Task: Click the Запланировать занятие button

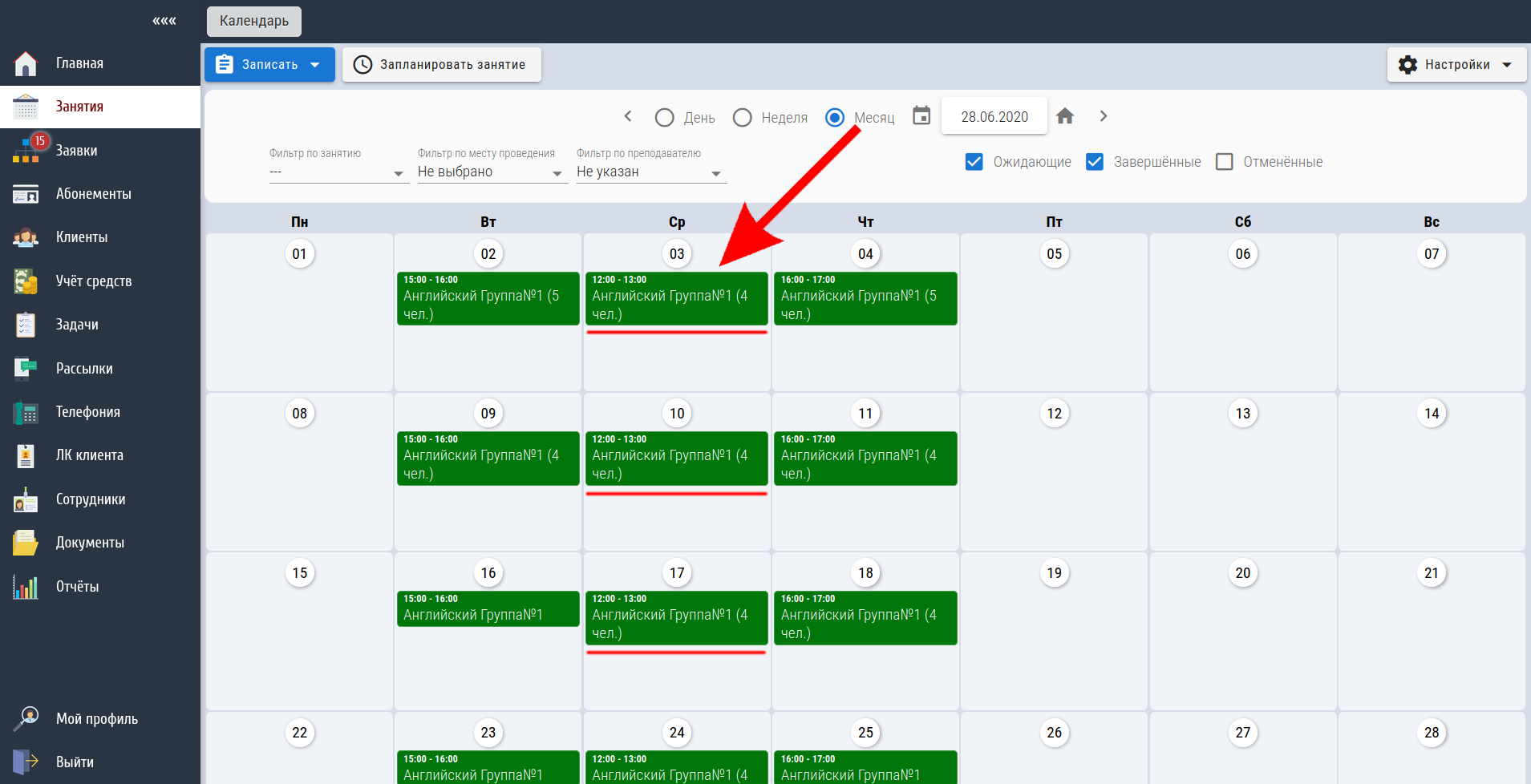Action: [442, 65]
